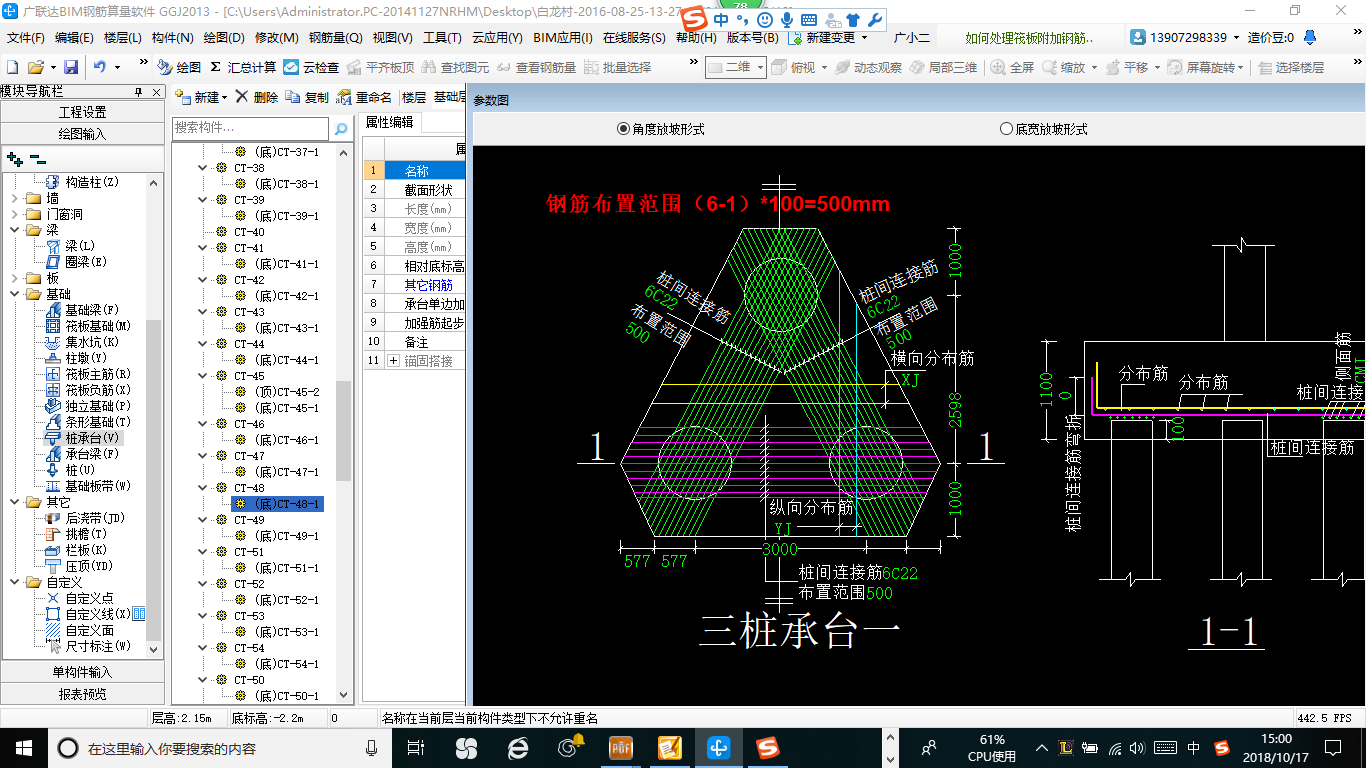The image size is (1366, 768).
Task: Select (底)CT-48-1 in component list
Action: coord(278,504)
